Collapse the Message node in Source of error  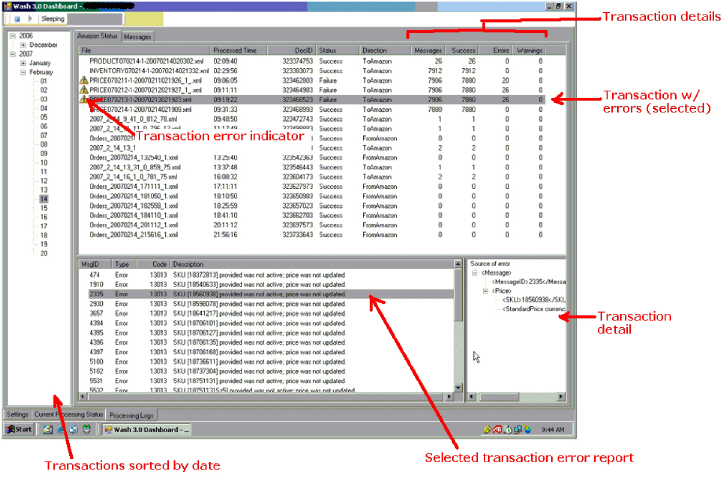pos(474,272)
